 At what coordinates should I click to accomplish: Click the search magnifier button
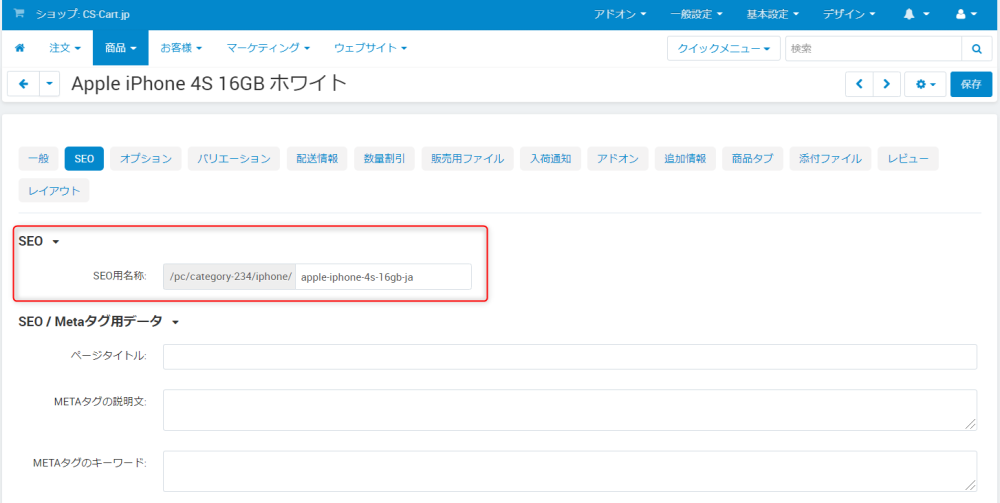click(976, 48)
